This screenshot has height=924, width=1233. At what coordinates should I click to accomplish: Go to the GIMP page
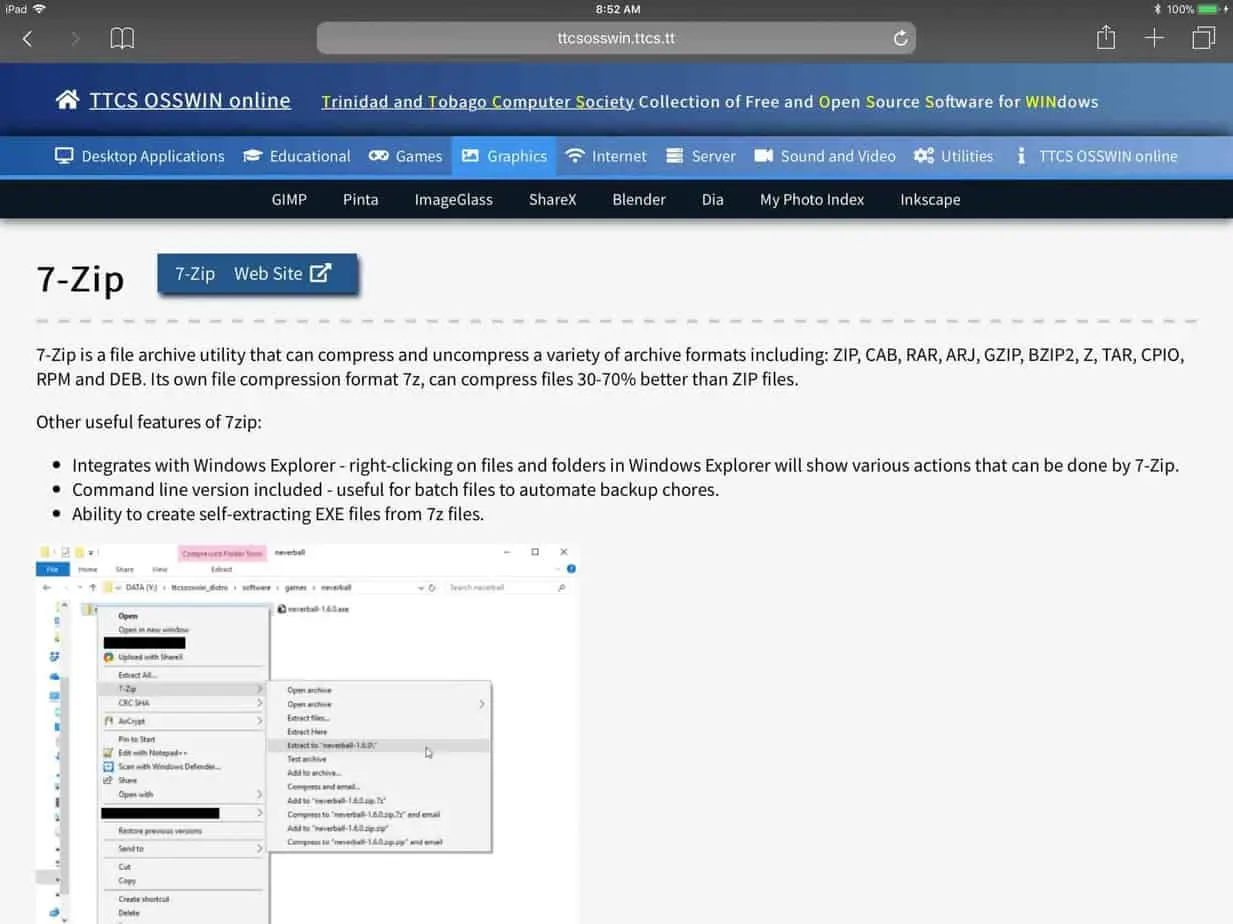click(289, 199)
